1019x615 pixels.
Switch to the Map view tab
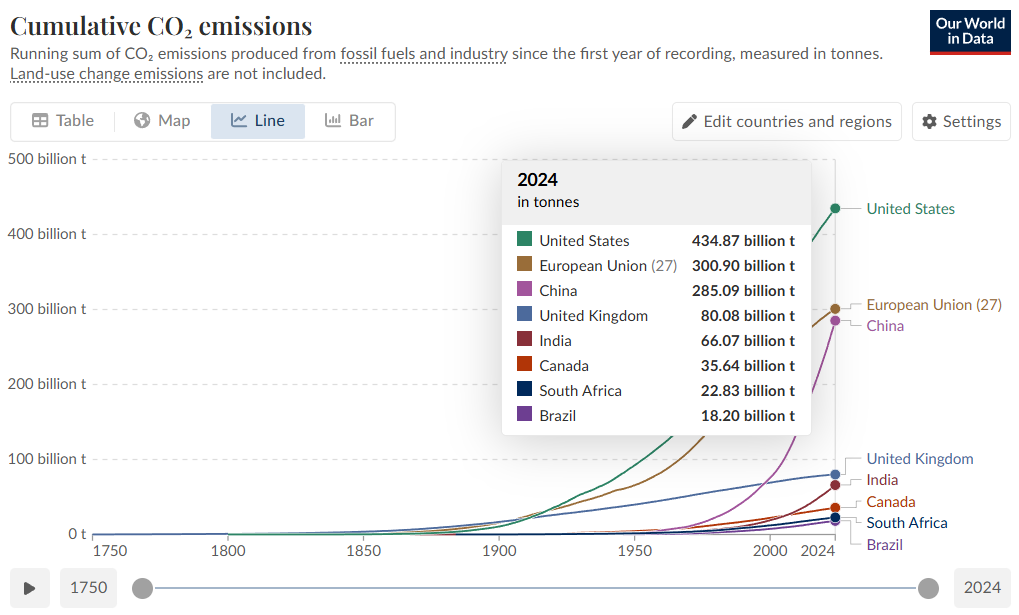pyautogui.click(x=162, y=121)
